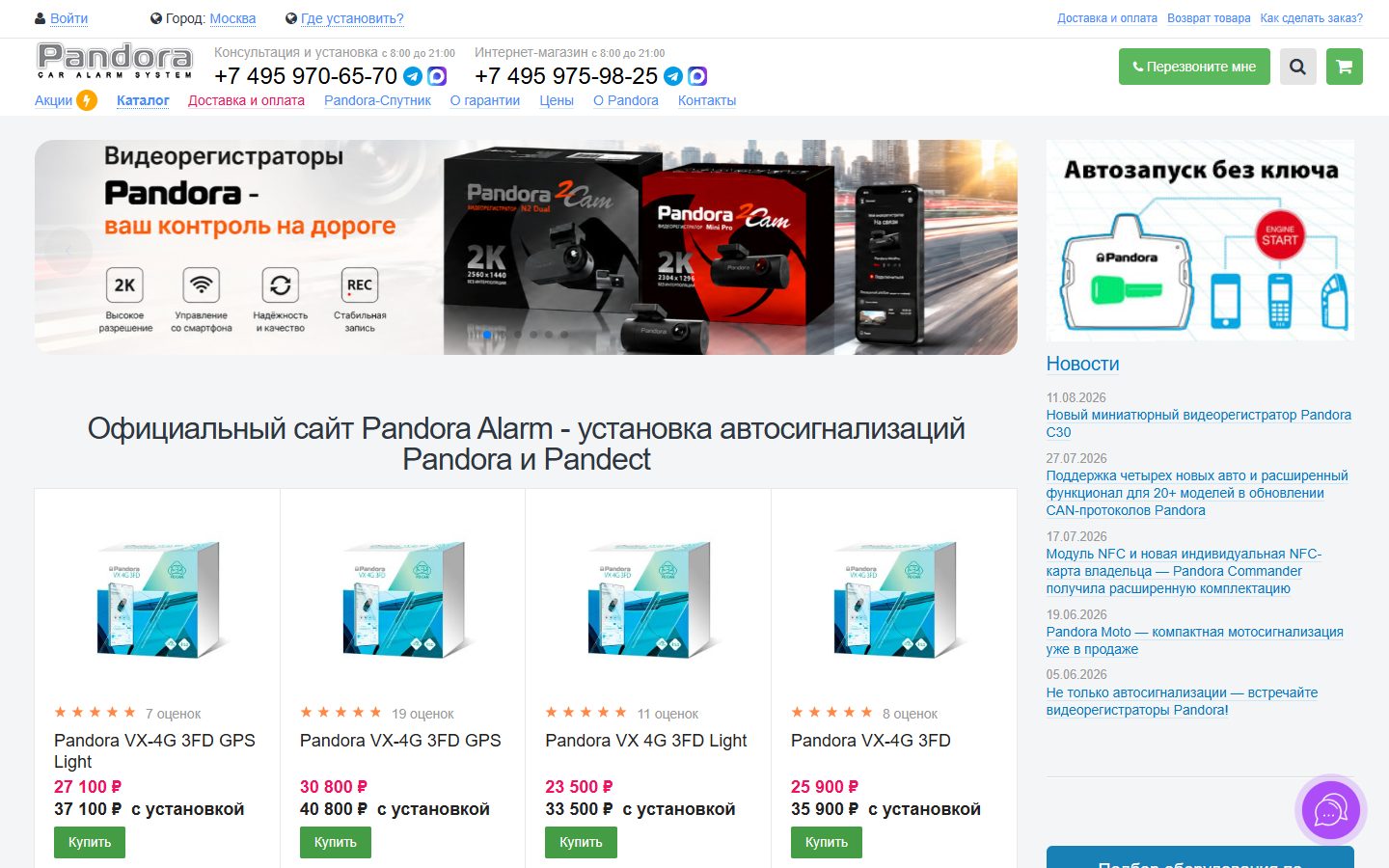
Task: Open Telegram chat for number 975-98-25
Action: coord(673,76)
